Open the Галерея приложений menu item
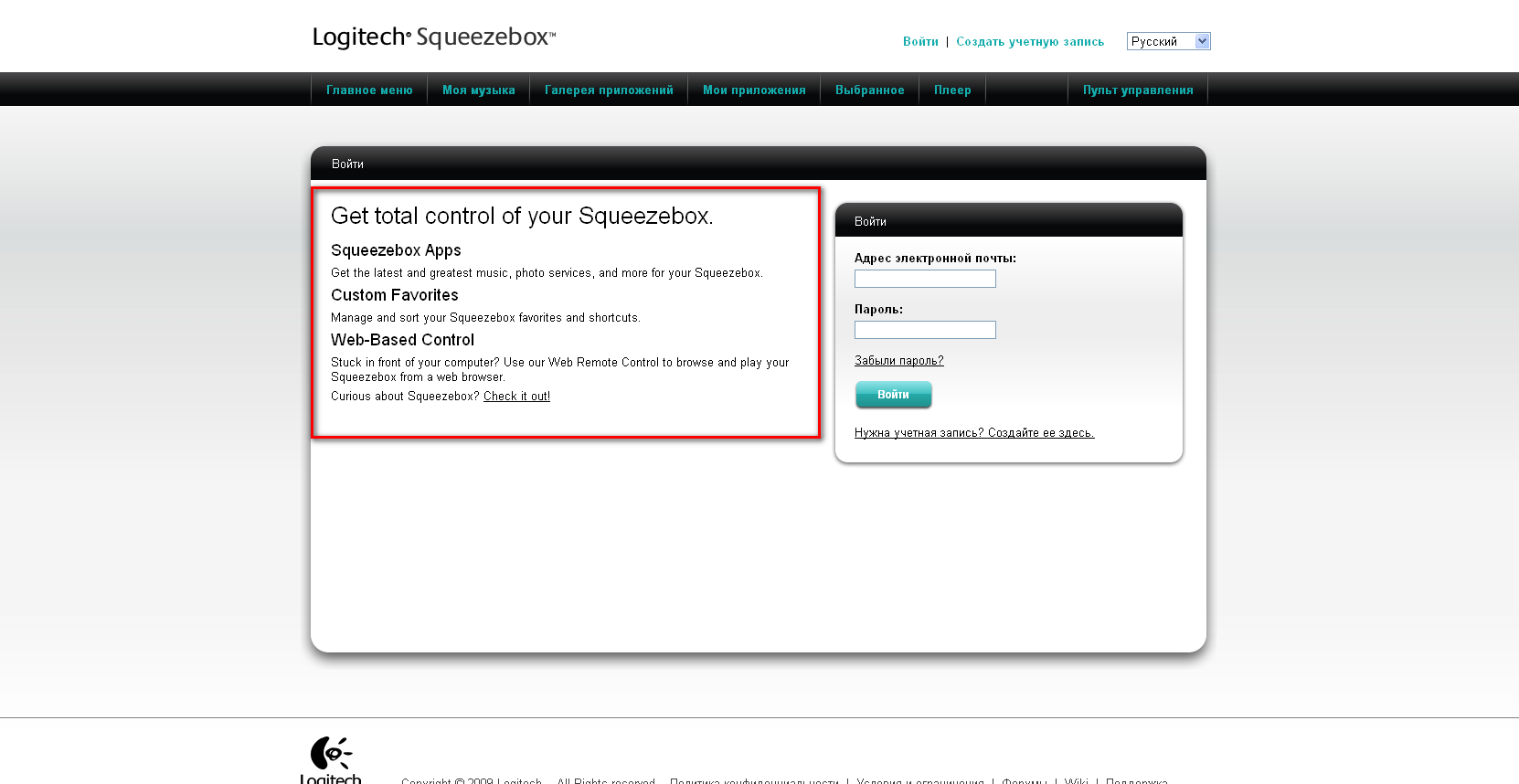 [x=609, y=90]
